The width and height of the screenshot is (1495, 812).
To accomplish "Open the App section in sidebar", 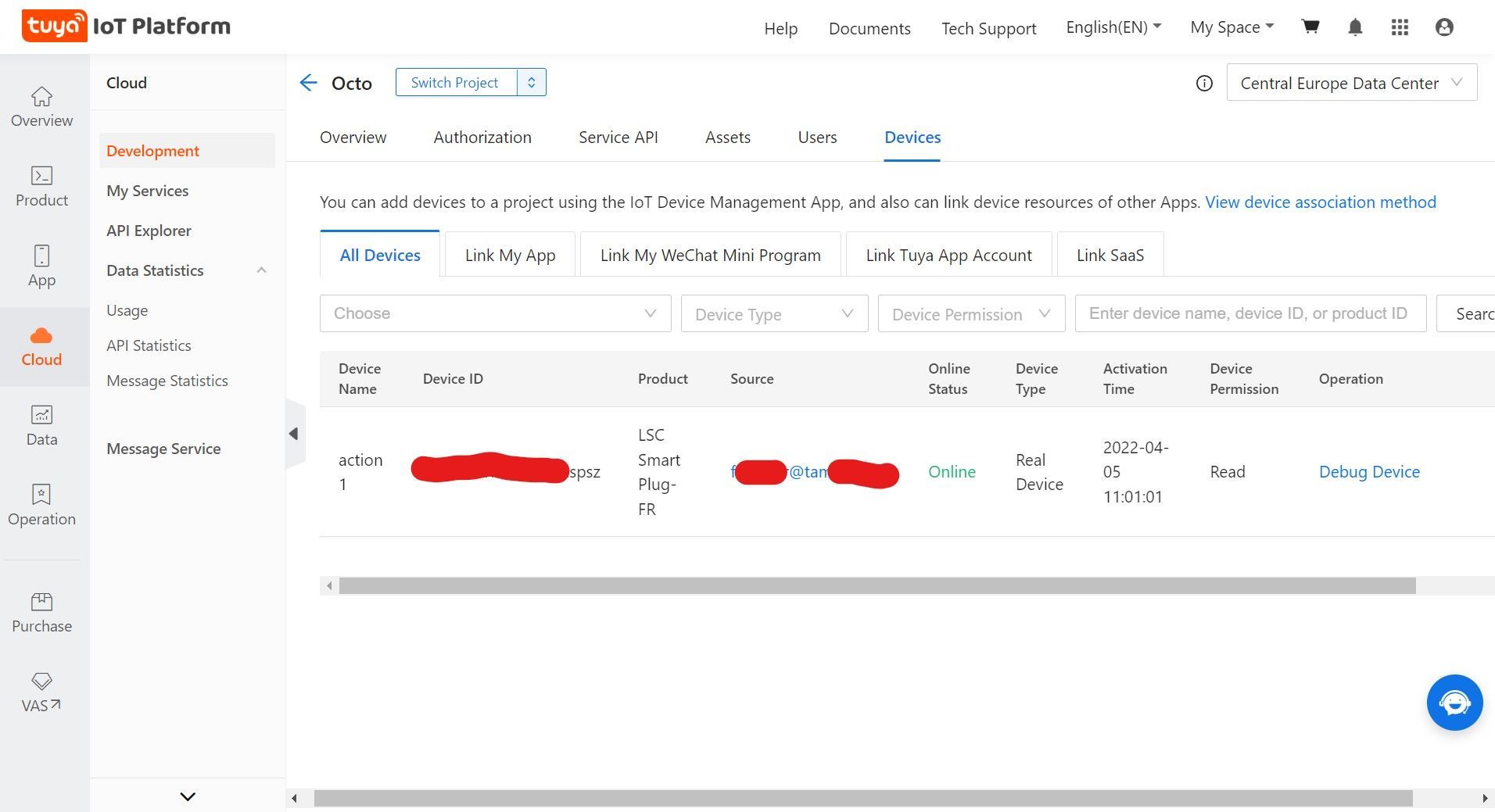I will (41, 266).
